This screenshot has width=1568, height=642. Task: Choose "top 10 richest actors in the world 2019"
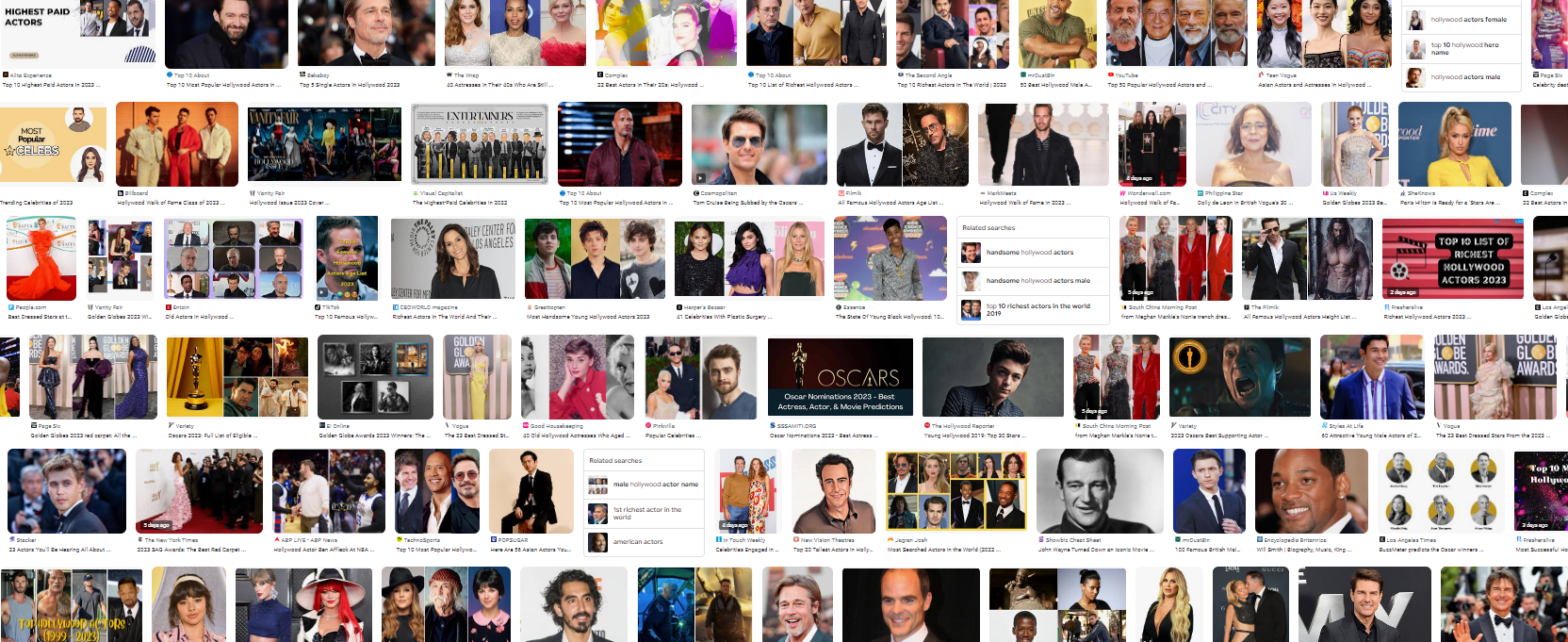coord(1033,309)
